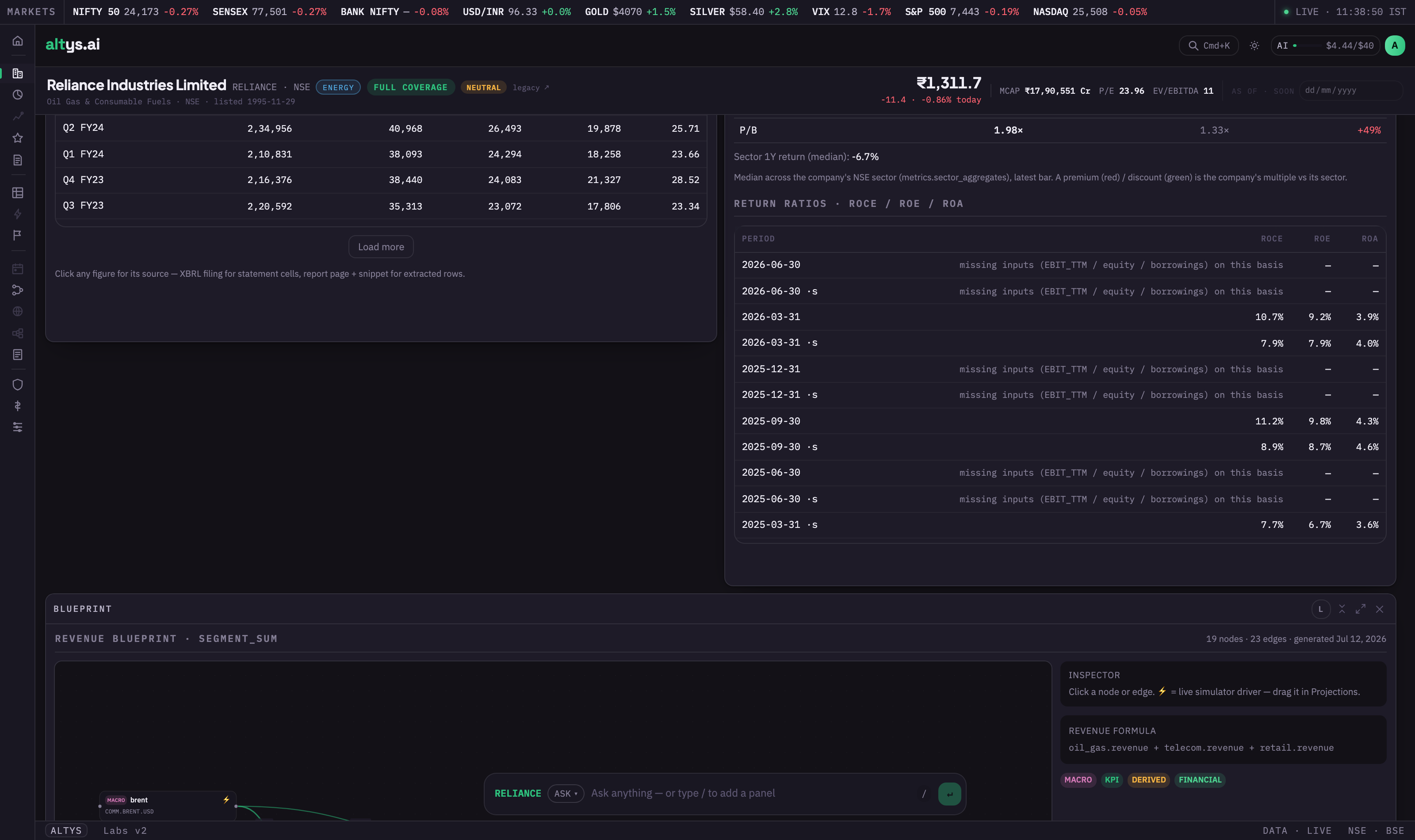This screenshot has width=1415, height=840.
Task: Select the ALTYS tab in the footer
Action: tap(66, 830)
